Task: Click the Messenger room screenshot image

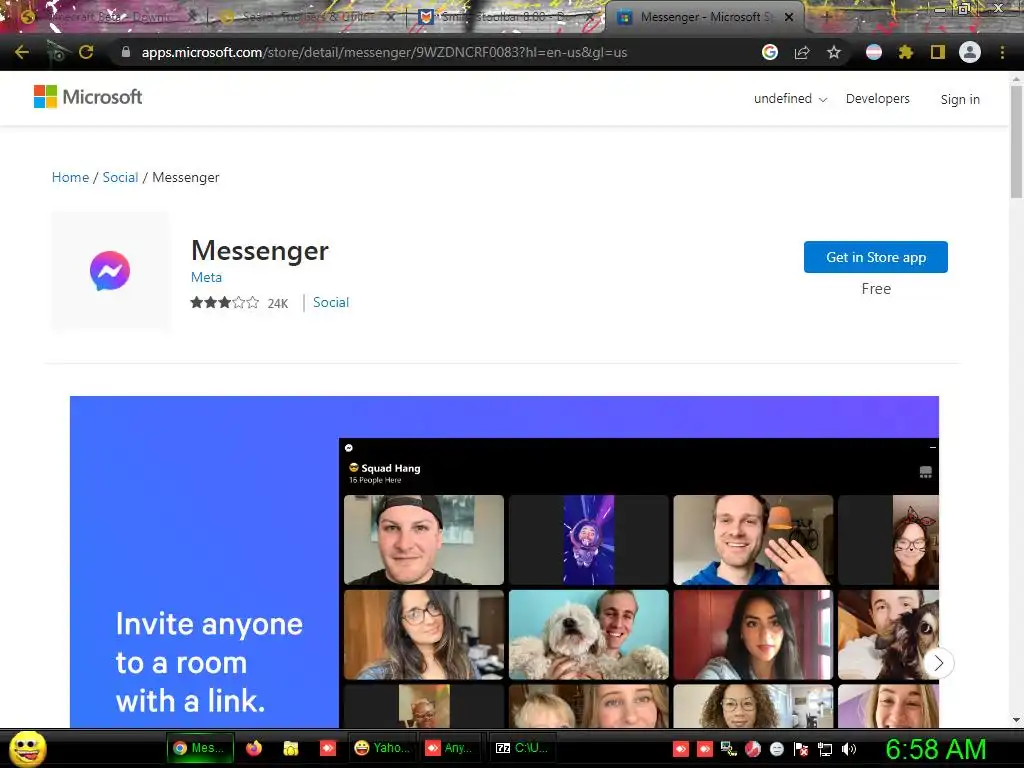Action: 504,562
